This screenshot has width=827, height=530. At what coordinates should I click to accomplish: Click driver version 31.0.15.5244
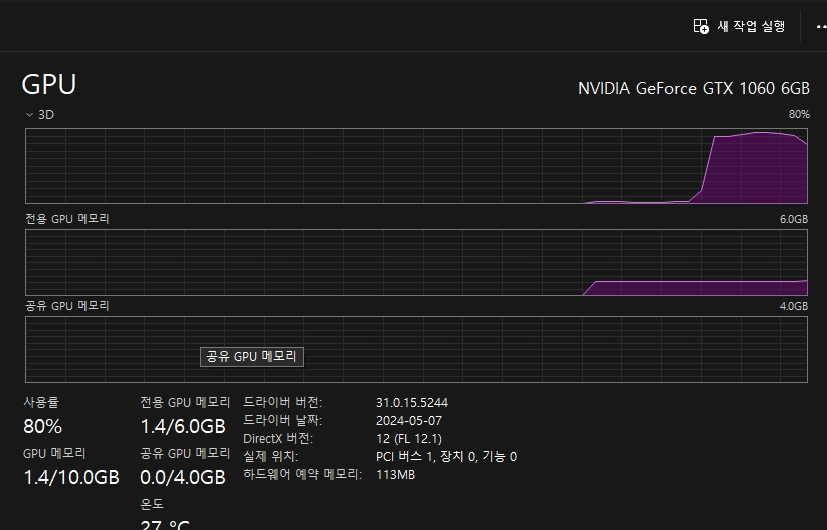click(x=411, y=402)
